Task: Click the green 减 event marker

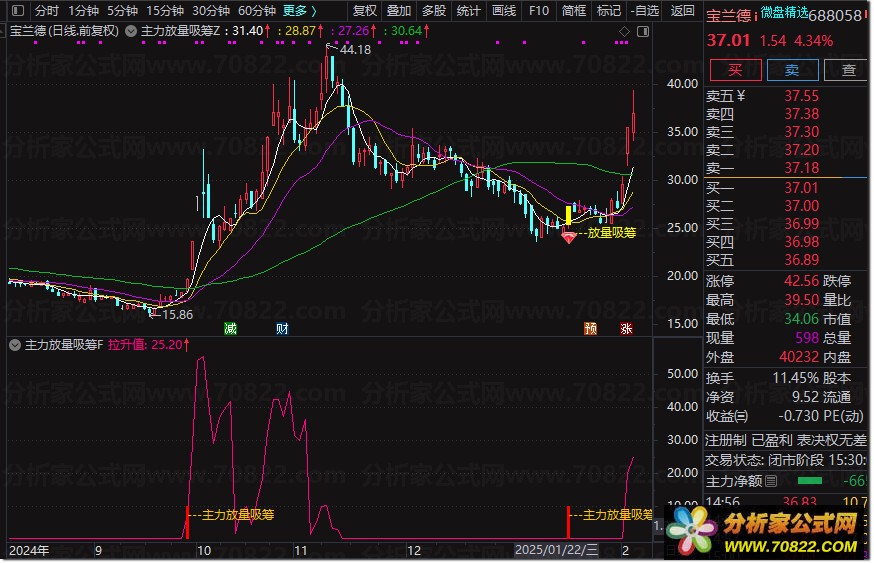Action: tap(230, 328)
